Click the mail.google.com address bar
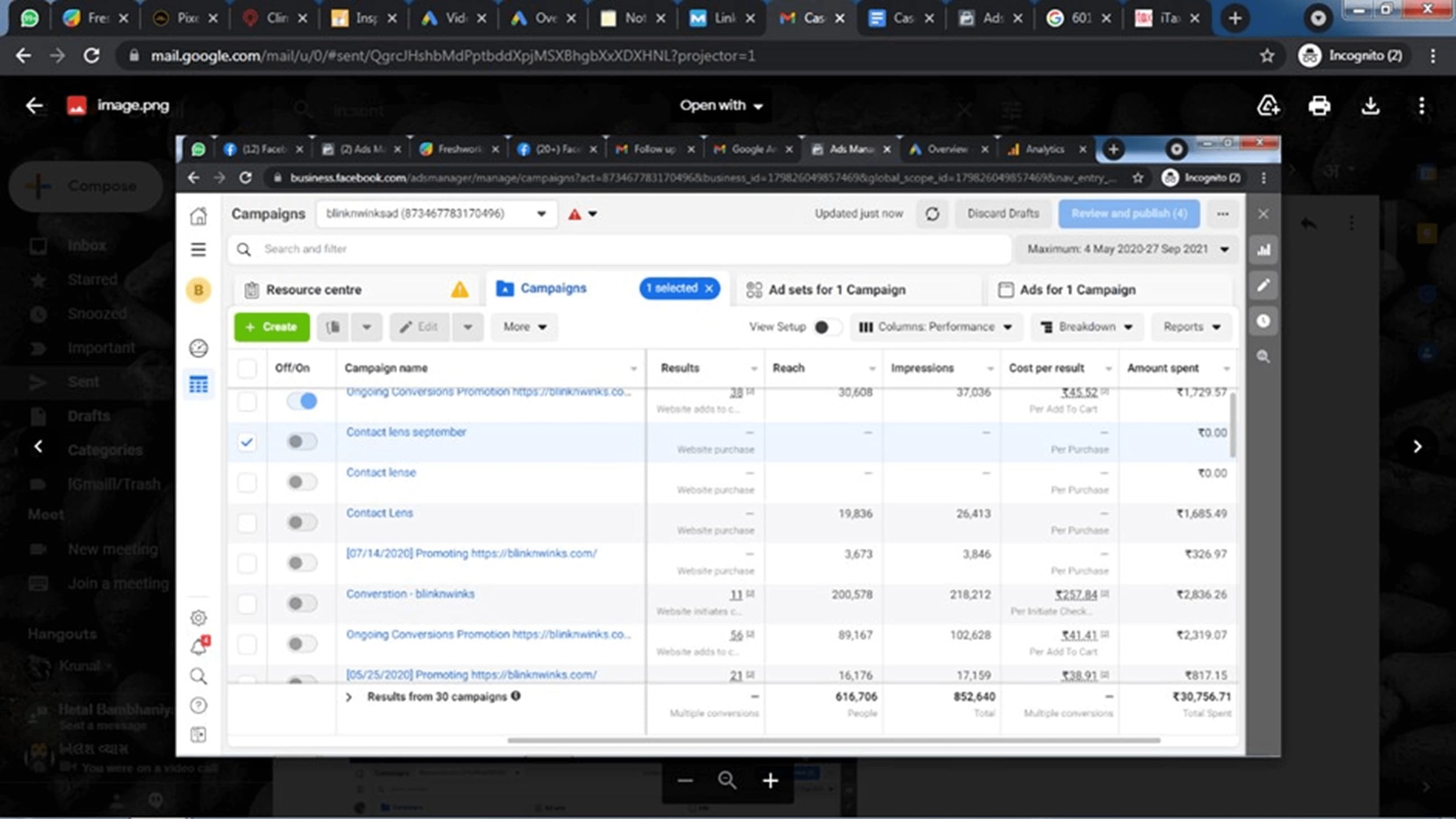The width and height of the screenshot is (1456, 819). (452, 55)
